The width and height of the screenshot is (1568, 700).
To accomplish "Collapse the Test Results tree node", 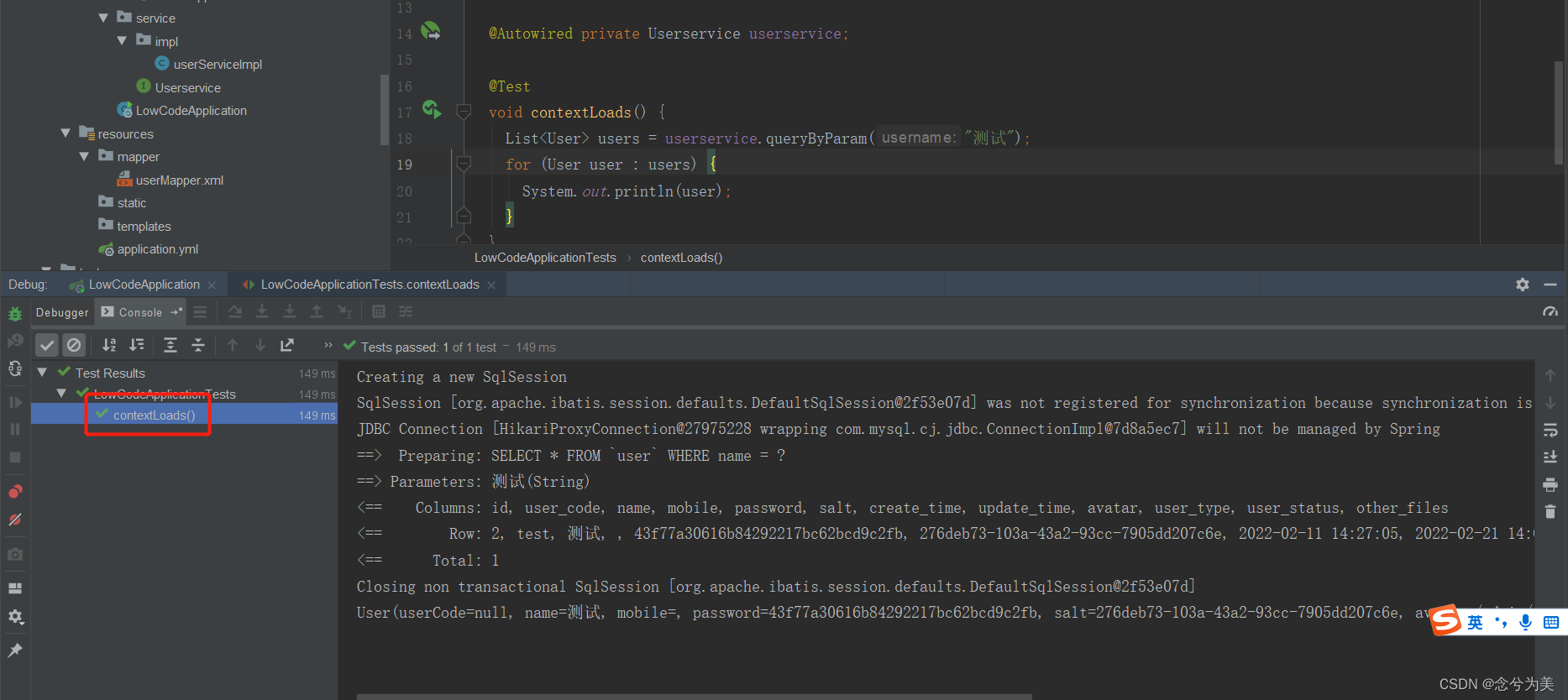I will (x=42, y=372).
